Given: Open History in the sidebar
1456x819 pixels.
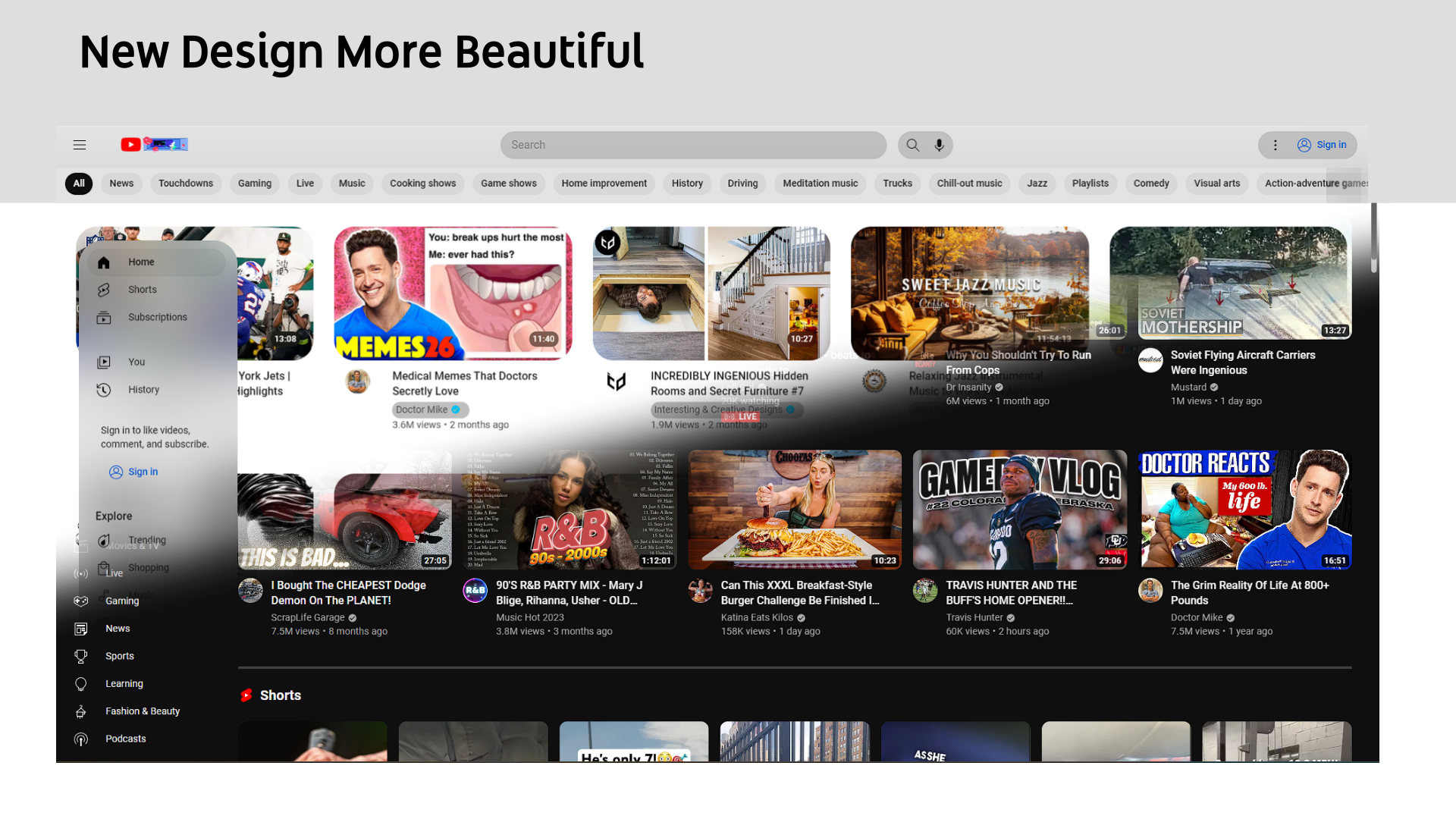Looking at the screenshot, I should pyautogui.click(x=143, y=390).
